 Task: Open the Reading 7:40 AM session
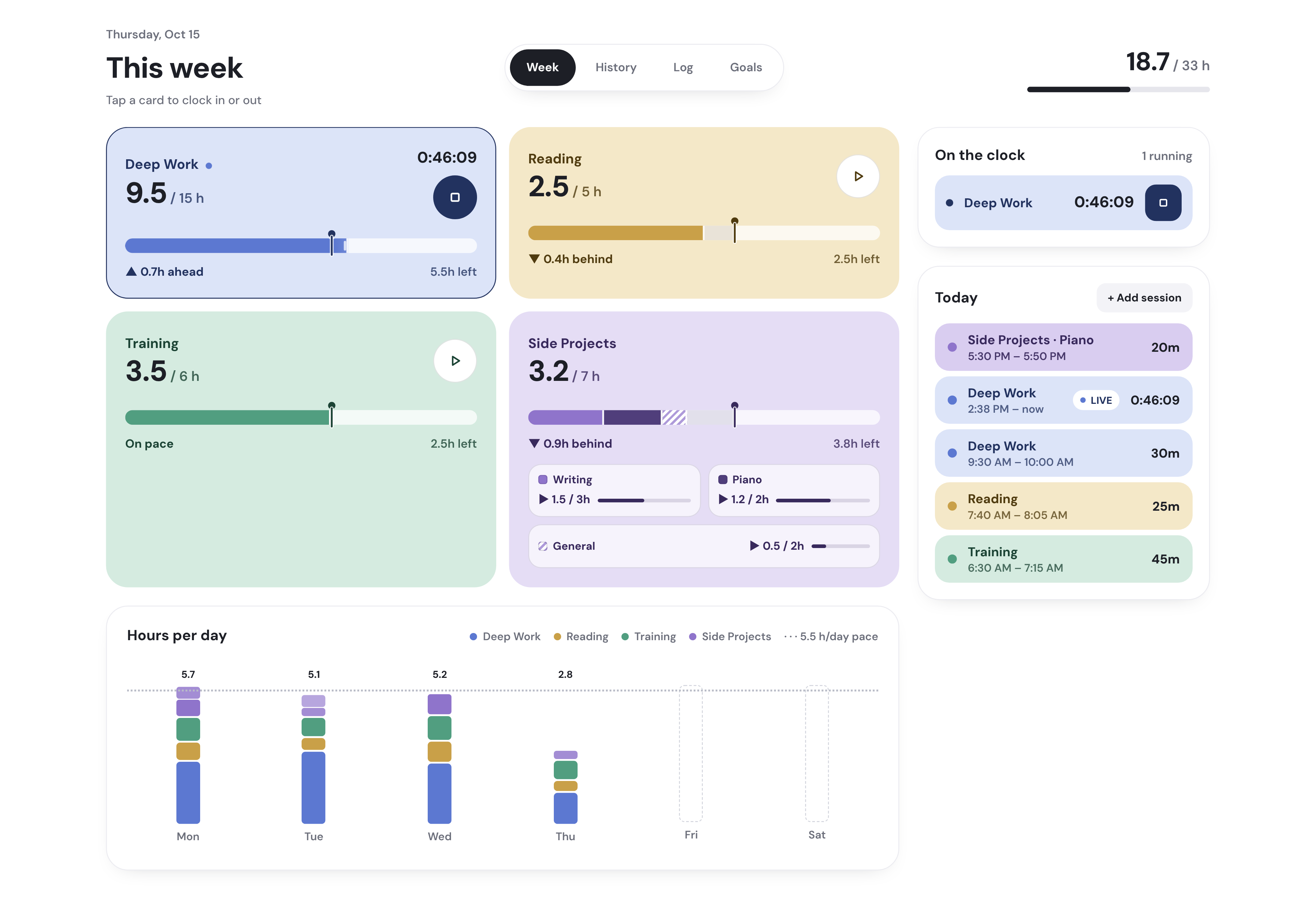pyautogui.click(x=1063, y=506)
